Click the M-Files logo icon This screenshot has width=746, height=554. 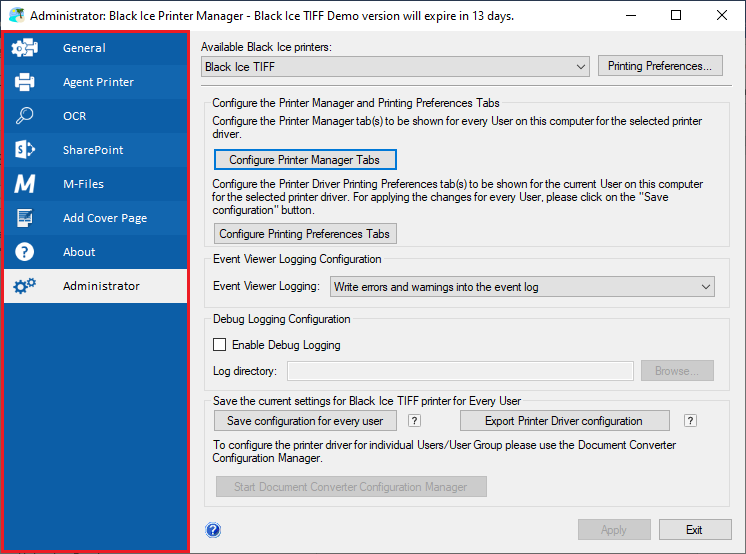pyautogui.click(x=24, y=184)
